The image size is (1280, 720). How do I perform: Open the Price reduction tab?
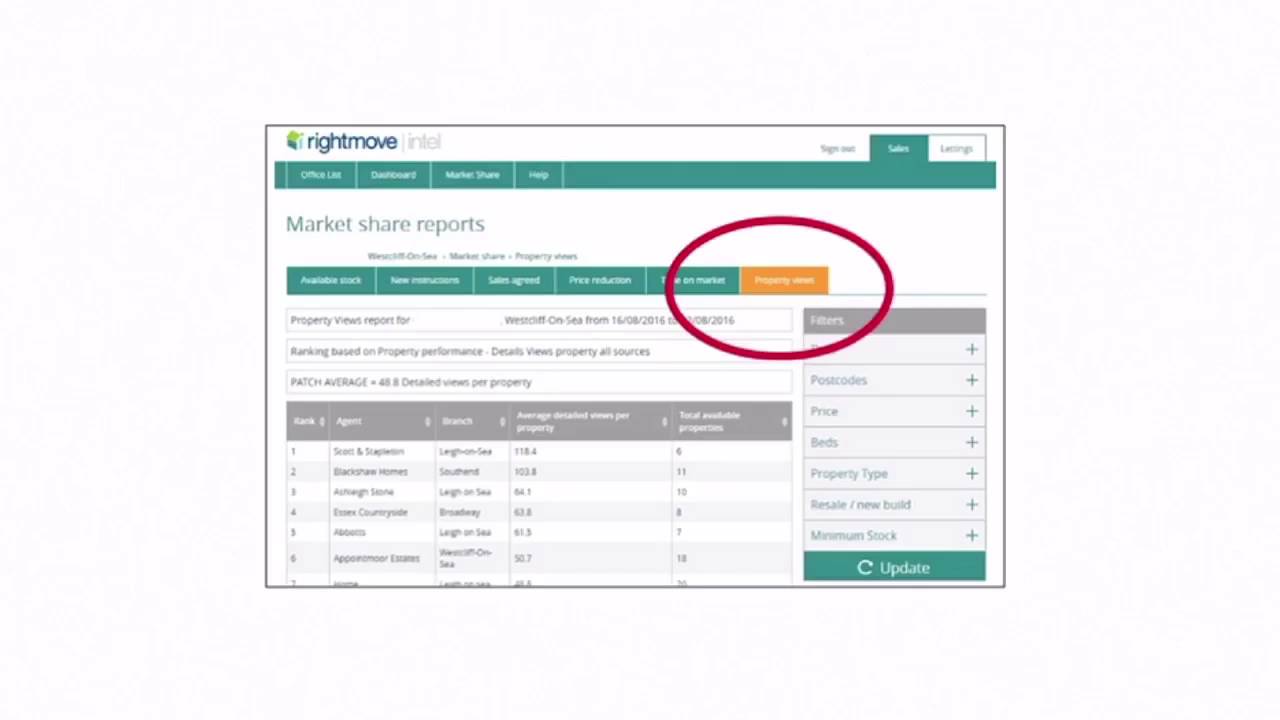[x=599, y=280]
